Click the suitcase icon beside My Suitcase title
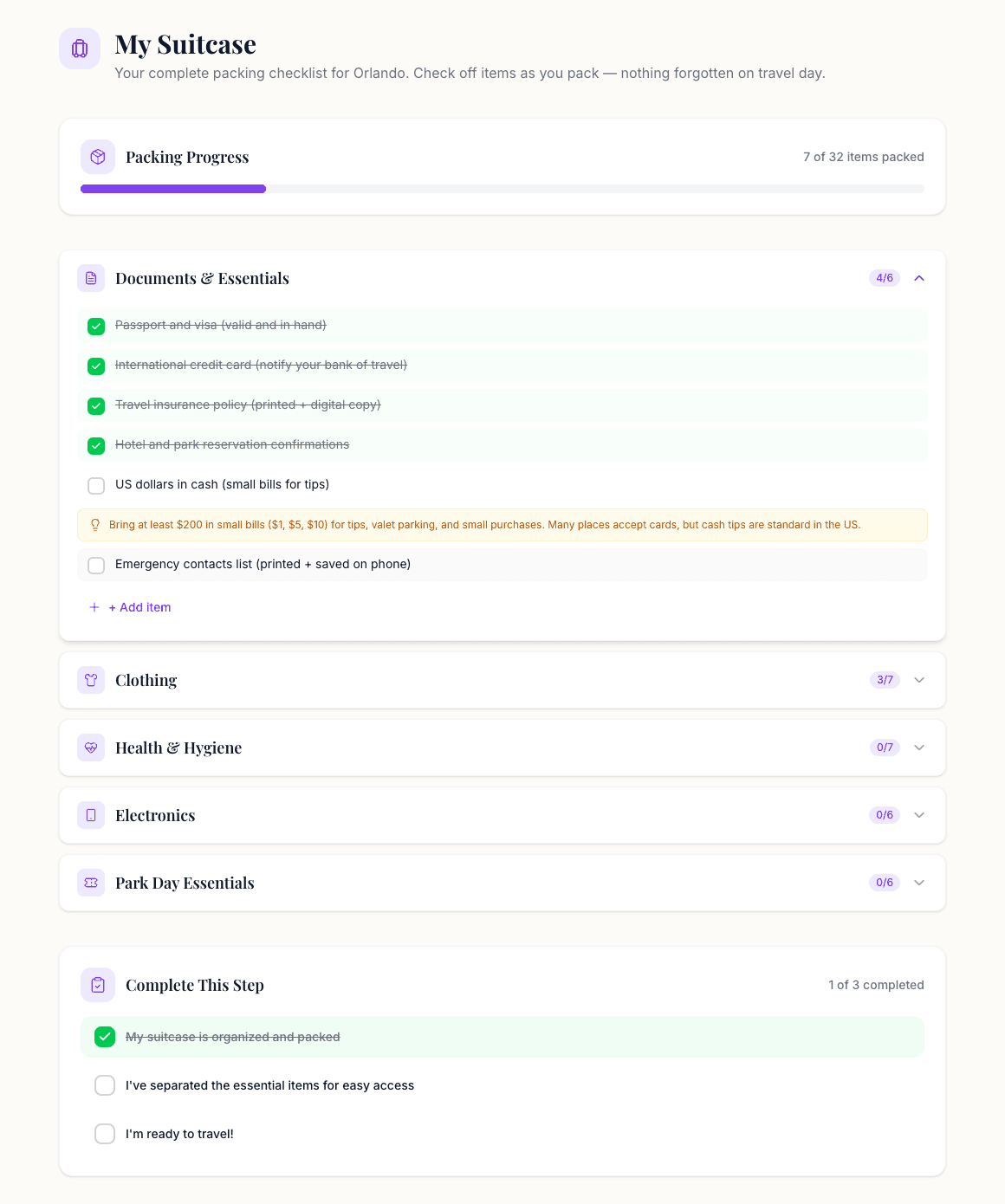 pyautogui.click(x=80, y=49)
